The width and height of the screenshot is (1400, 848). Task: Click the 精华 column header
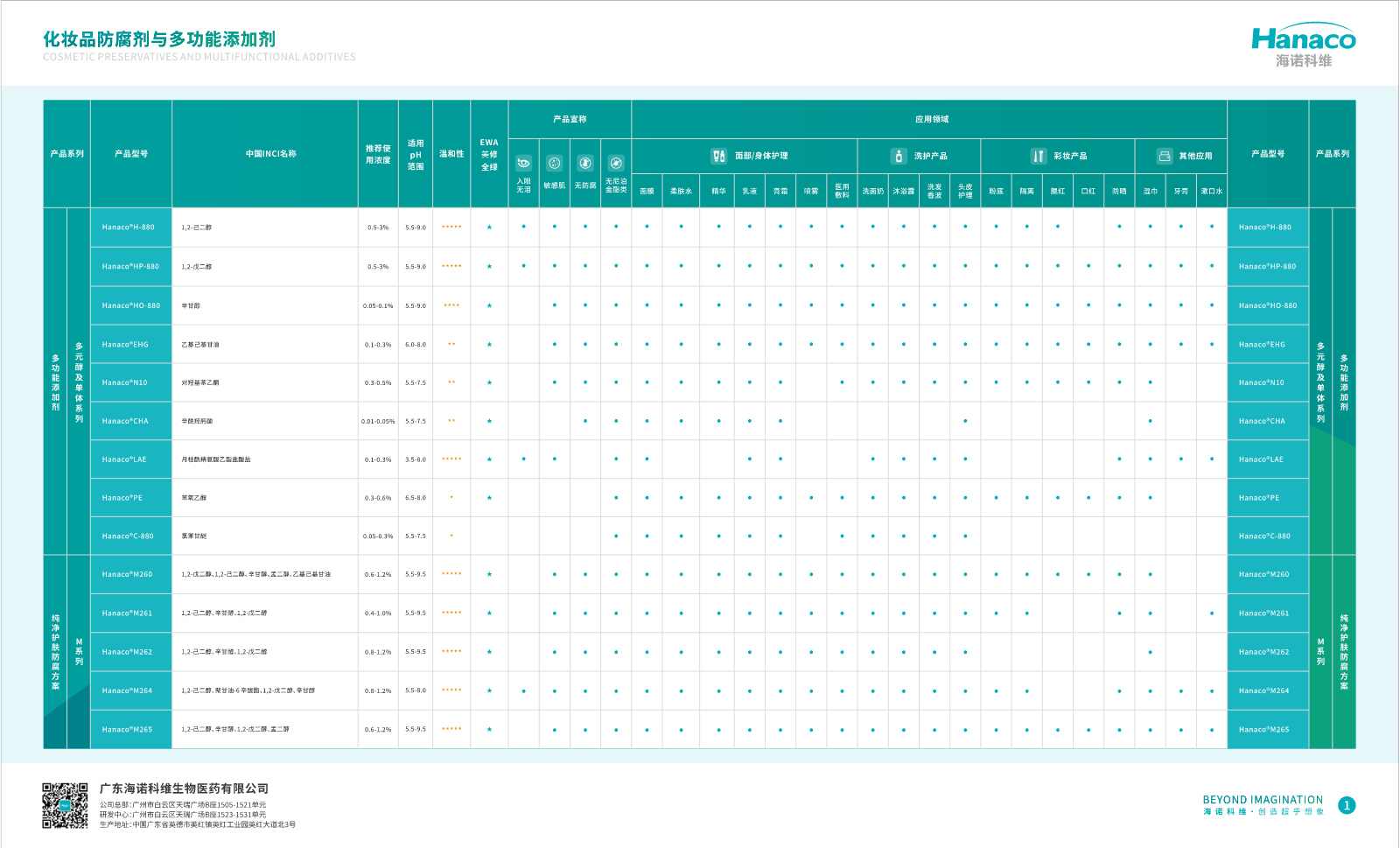click(x=718, y=191)
